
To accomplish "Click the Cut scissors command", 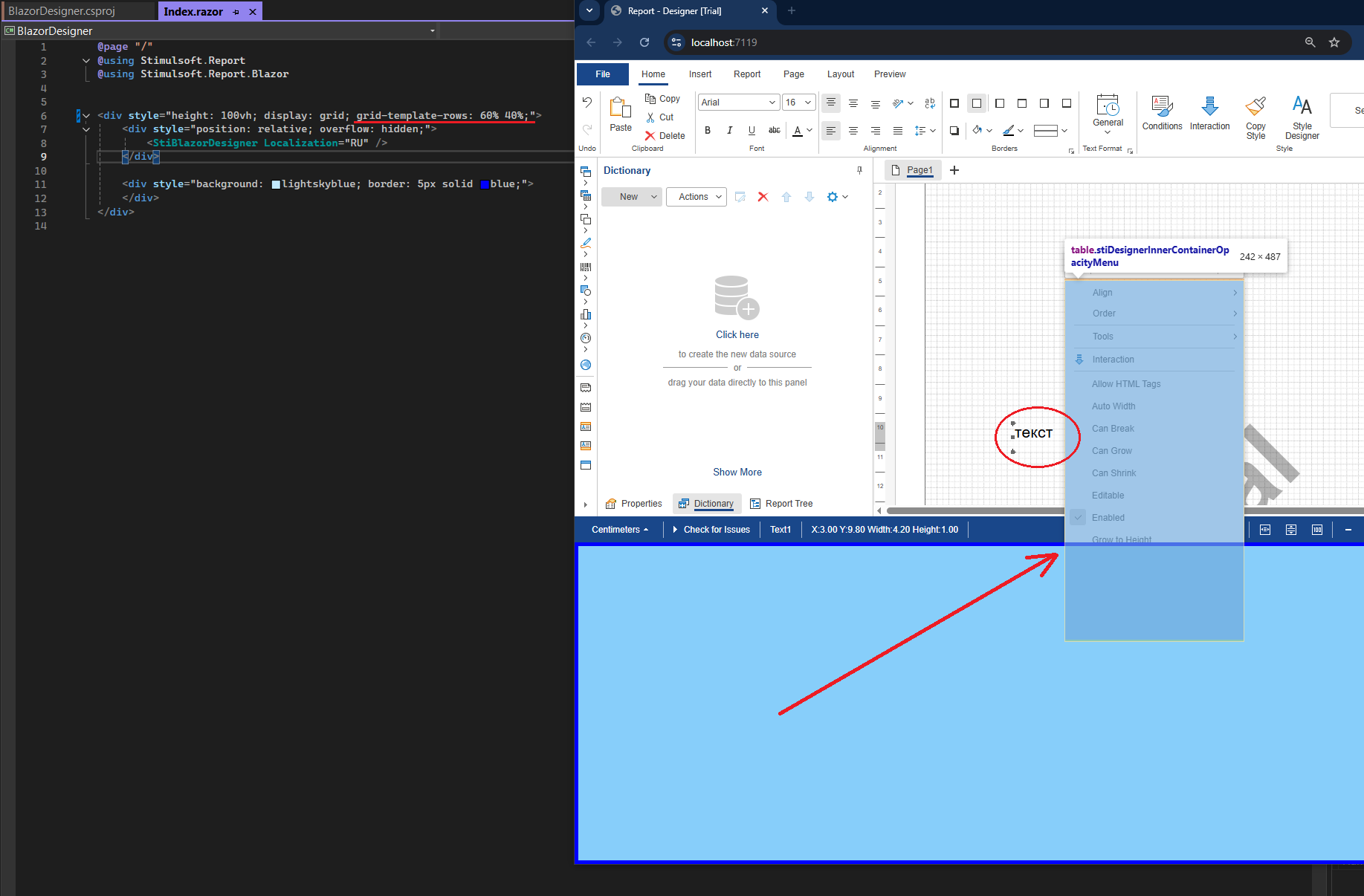I will [660, 117].
